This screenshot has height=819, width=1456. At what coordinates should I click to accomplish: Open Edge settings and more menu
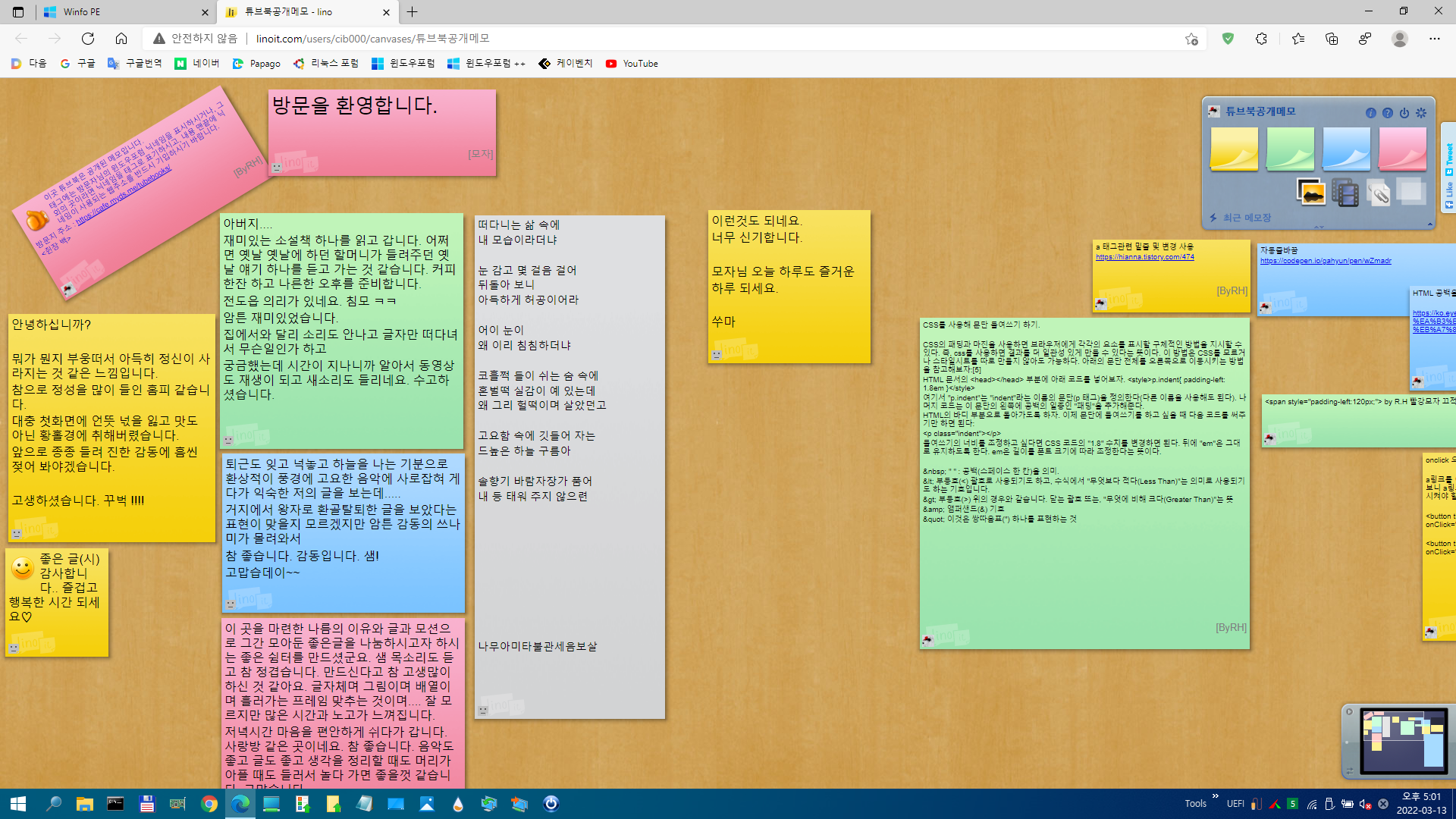click(x=1434, y=39)
